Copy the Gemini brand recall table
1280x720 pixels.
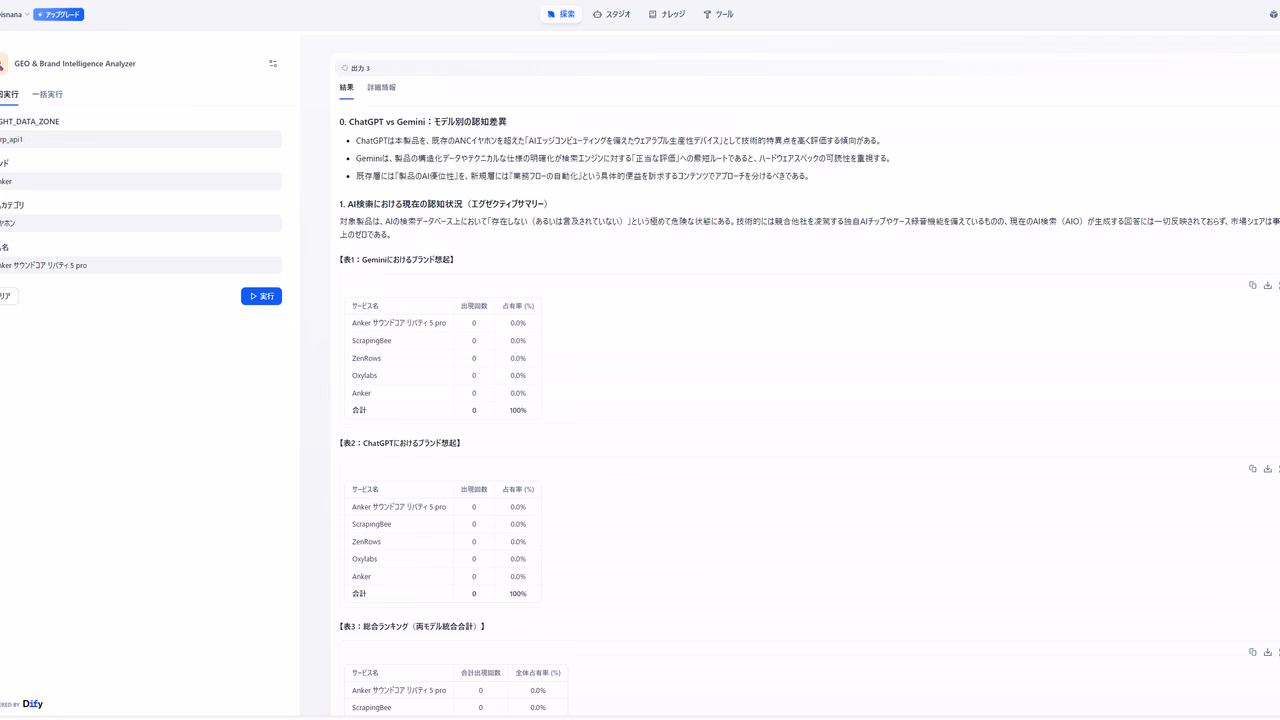[x=1252, y=285]
